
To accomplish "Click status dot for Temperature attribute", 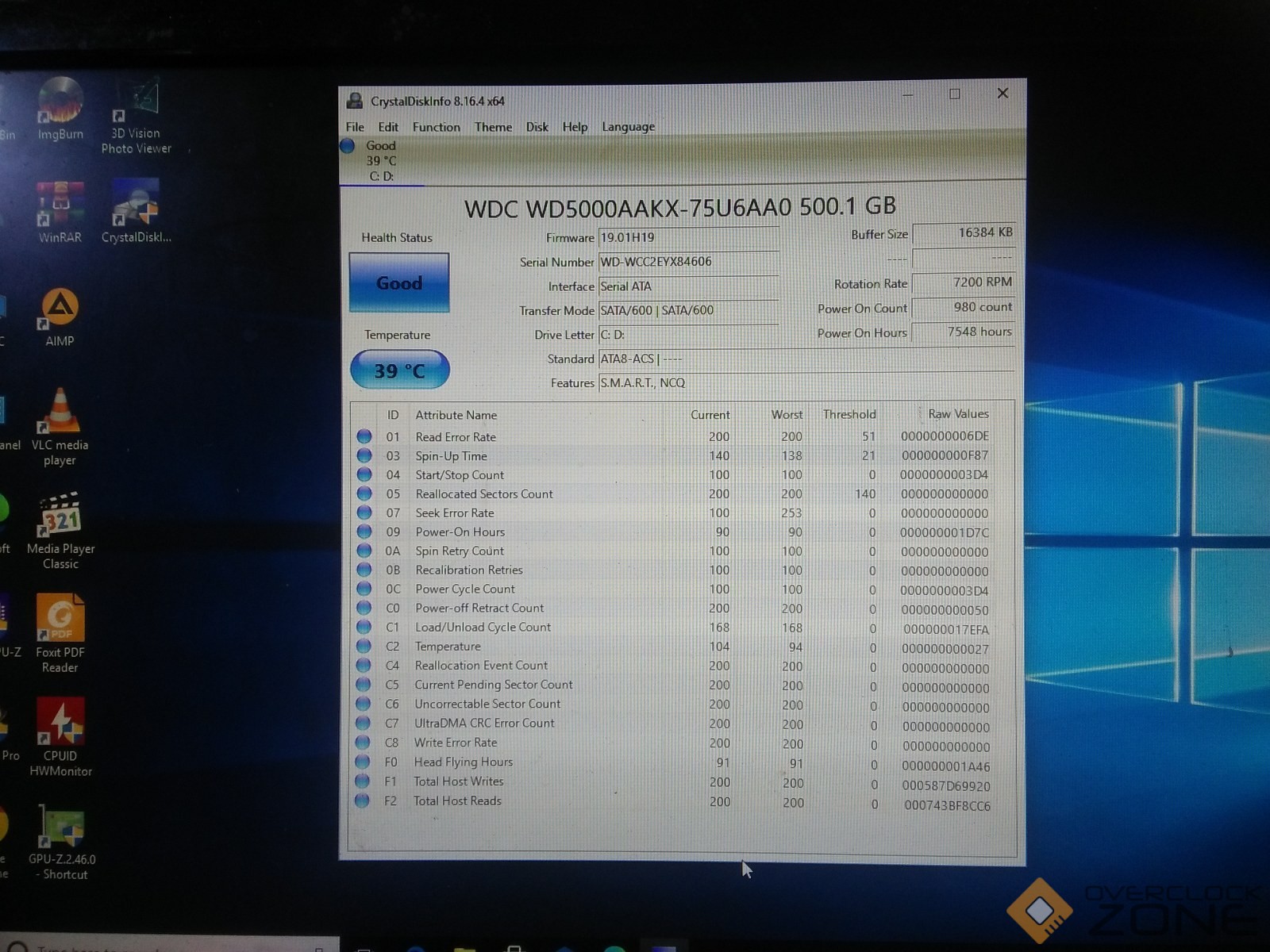I will 364,646.
